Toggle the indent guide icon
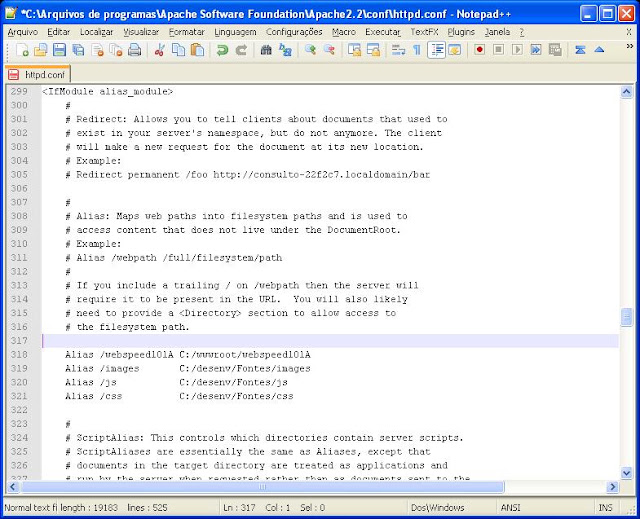This screenshot has height=519, width=640. [436, 50]
